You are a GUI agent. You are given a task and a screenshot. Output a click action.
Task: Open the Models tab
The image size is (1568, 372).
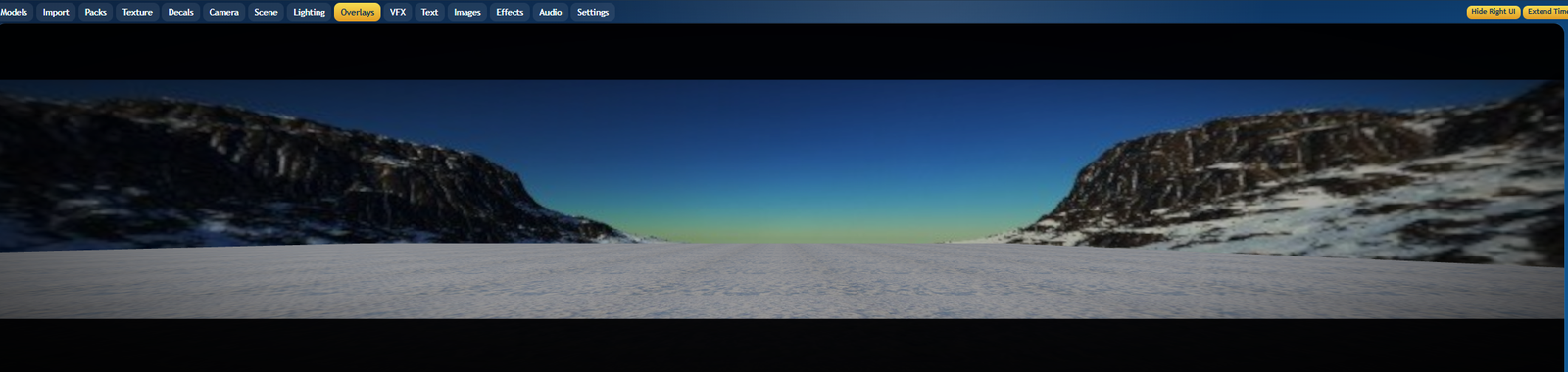point(14,12)
